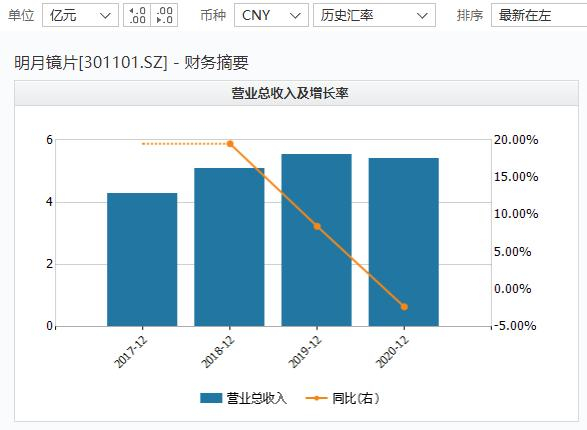Click the 2018-12 growth rate data point
The image size is (587, 430).
click(230, 144)
